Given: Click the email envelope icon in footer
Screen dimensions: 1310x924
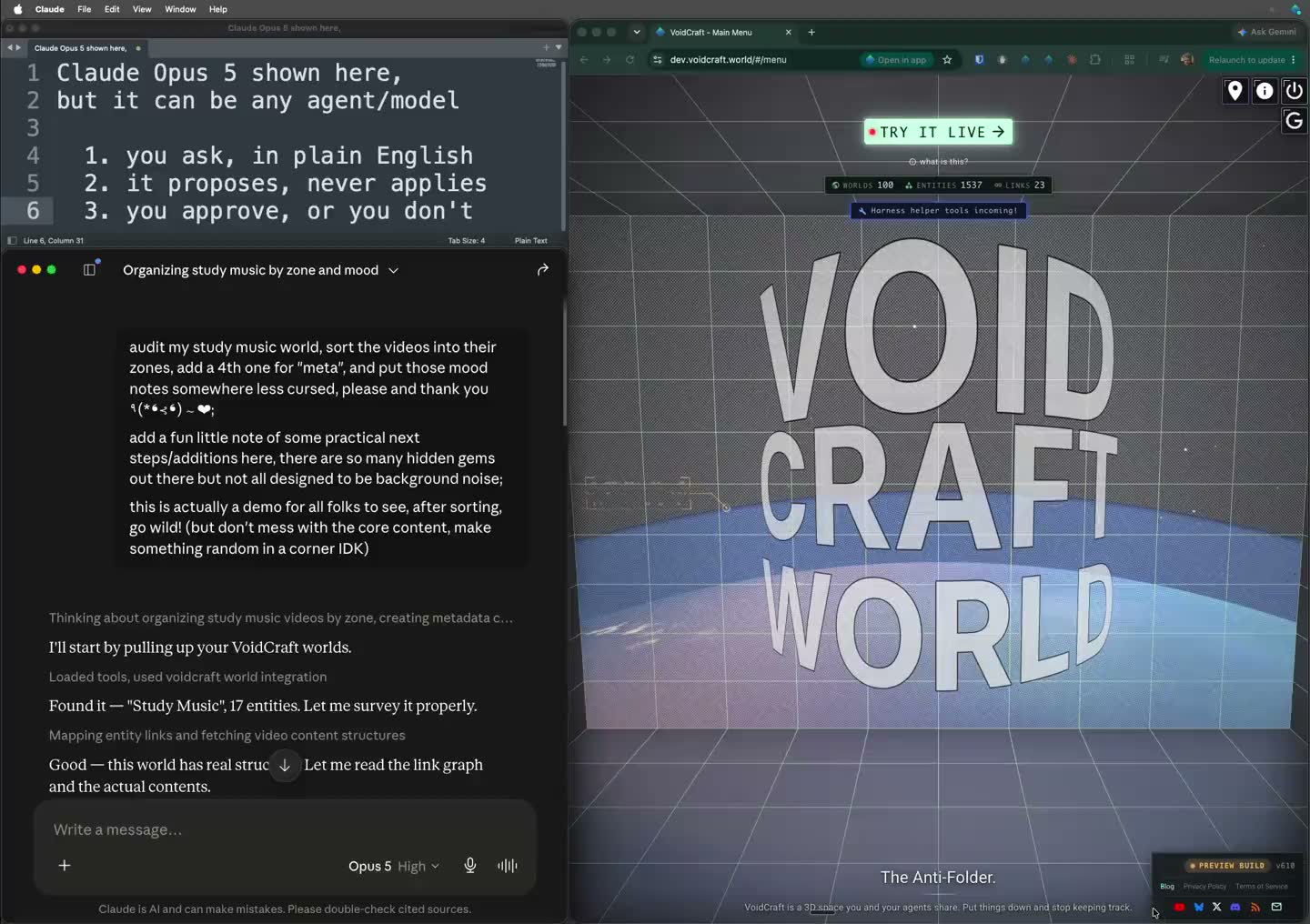Looking at the screenshot, I should click(1276, 907).
